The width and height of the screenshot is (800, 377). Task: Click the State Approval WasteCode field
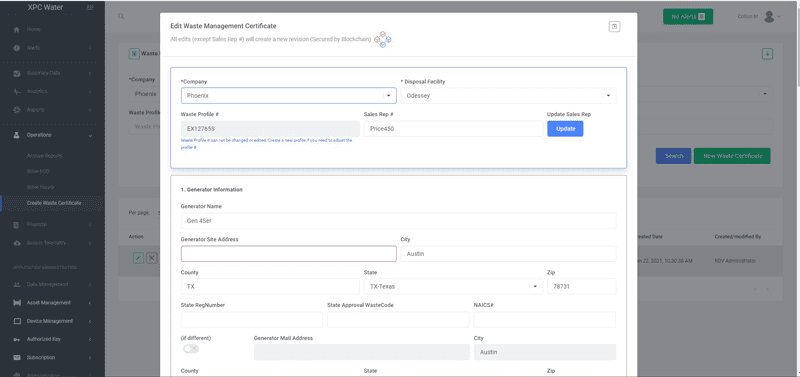tap(398, 320)
